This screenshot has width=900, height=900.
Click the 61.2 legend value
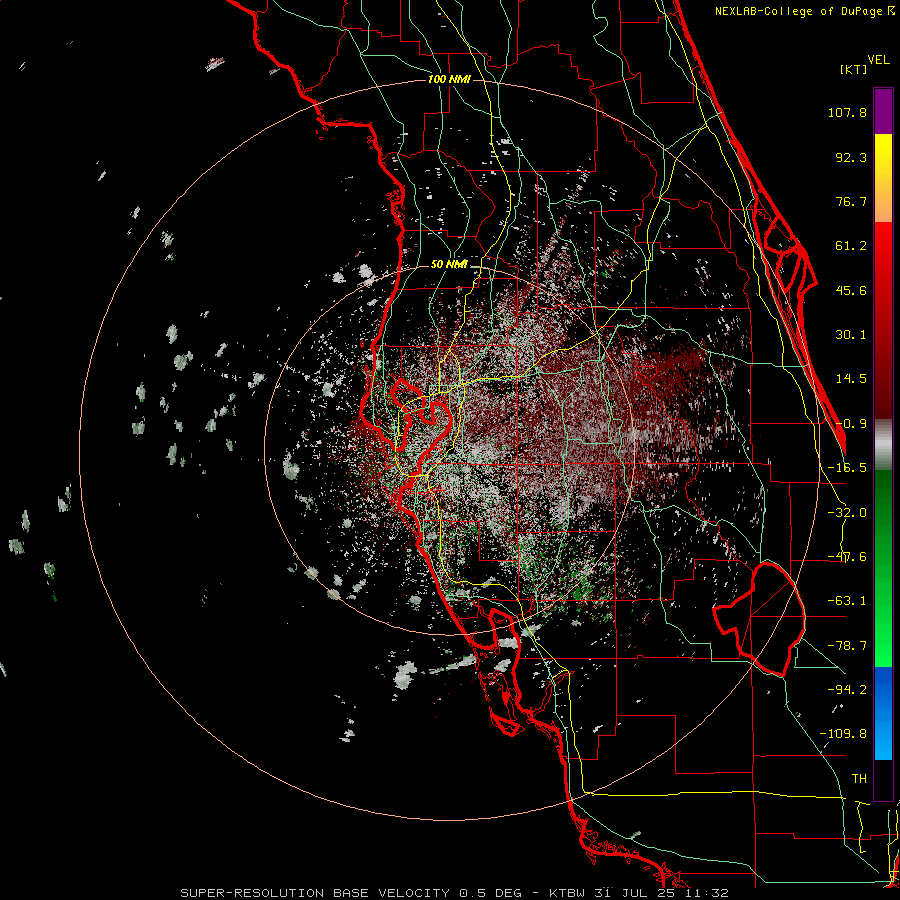pos(851,246)
